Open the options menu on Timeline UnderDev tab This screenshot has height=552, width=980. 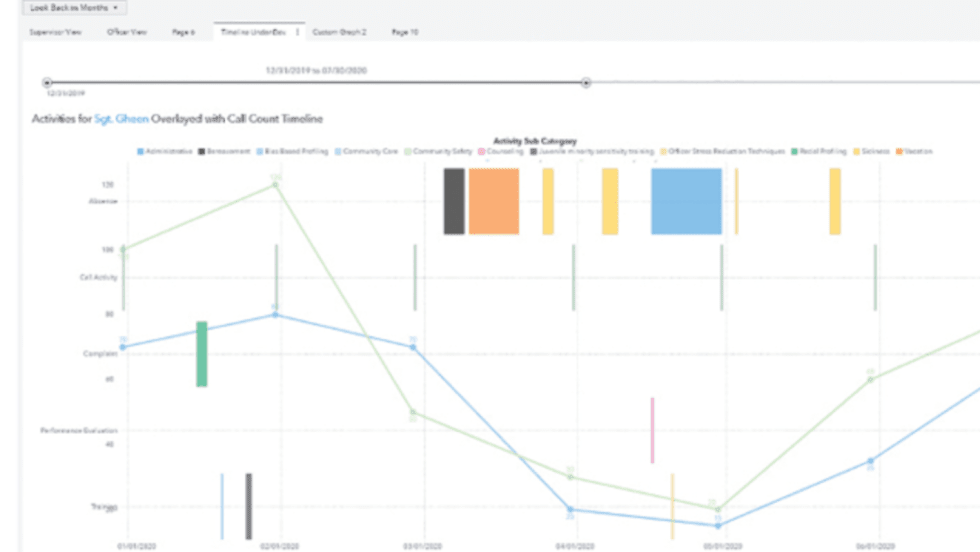[x=297, y=32]
